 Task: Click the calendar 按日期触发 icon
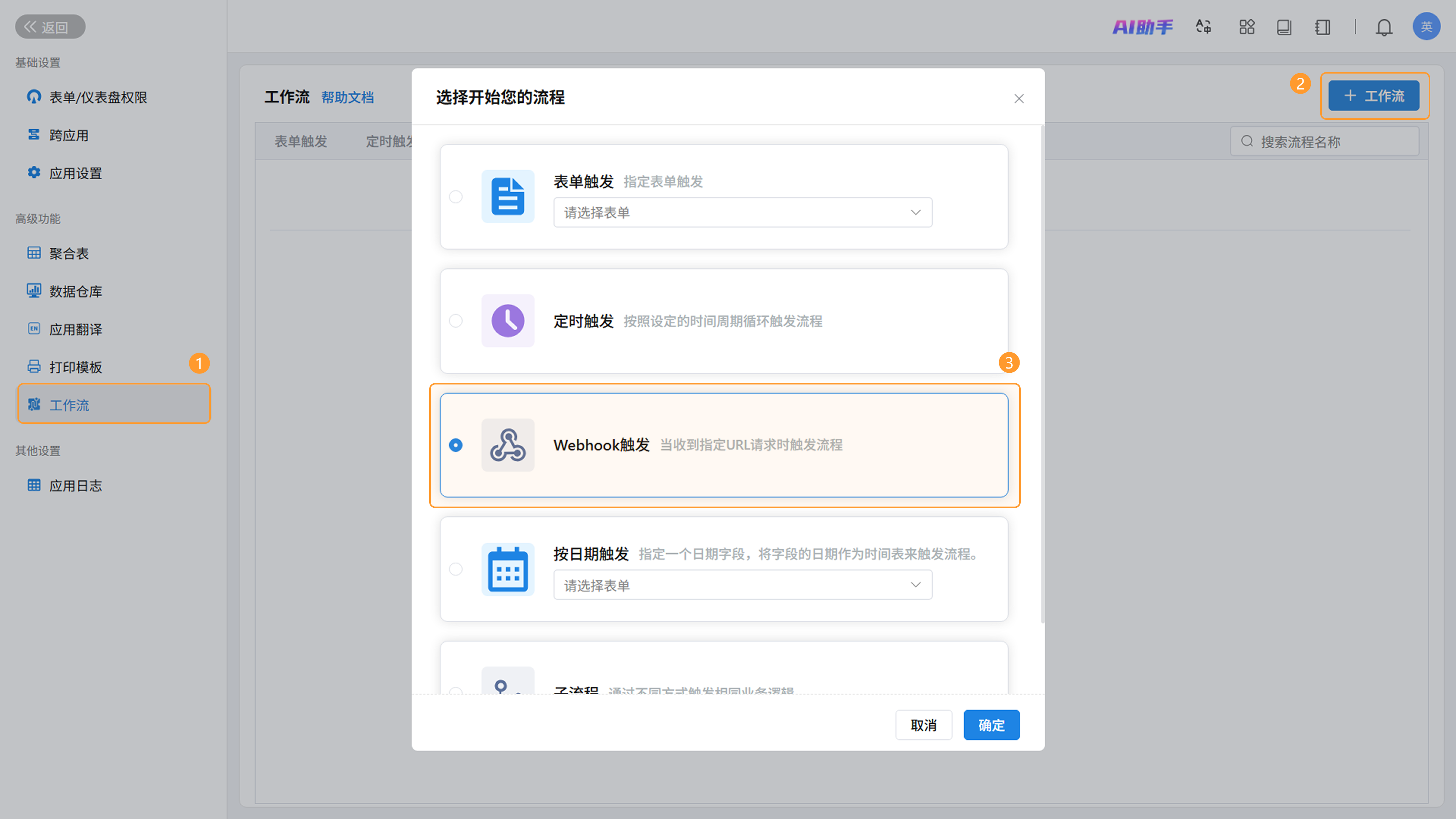[x=508, y=569]
